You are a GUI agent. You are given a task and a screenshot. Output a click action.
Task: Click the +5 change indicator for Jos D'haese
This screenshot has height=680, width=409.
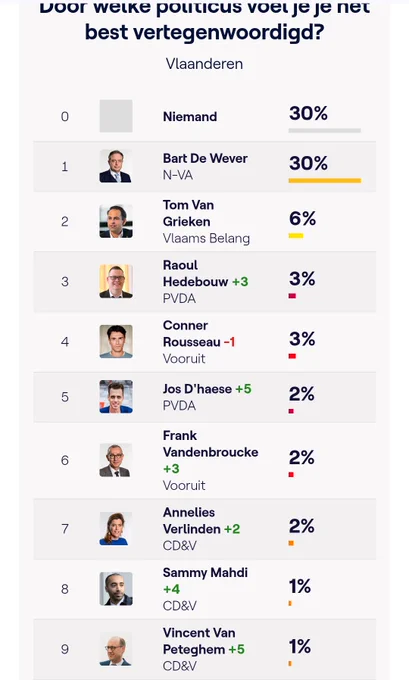(243, 389)
